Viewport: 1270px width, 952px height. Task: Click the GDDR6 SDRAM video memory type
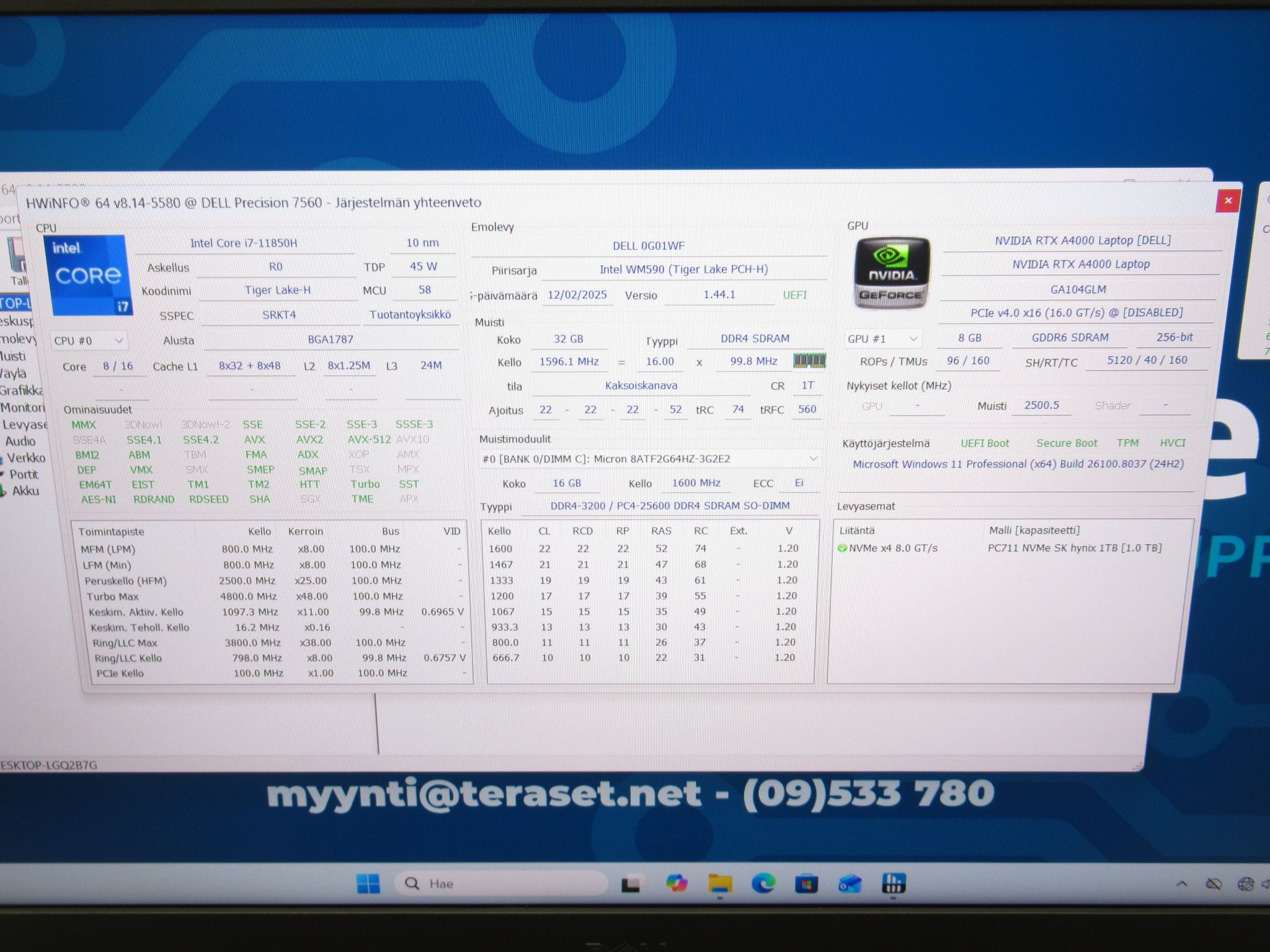tap(1070, 338)
